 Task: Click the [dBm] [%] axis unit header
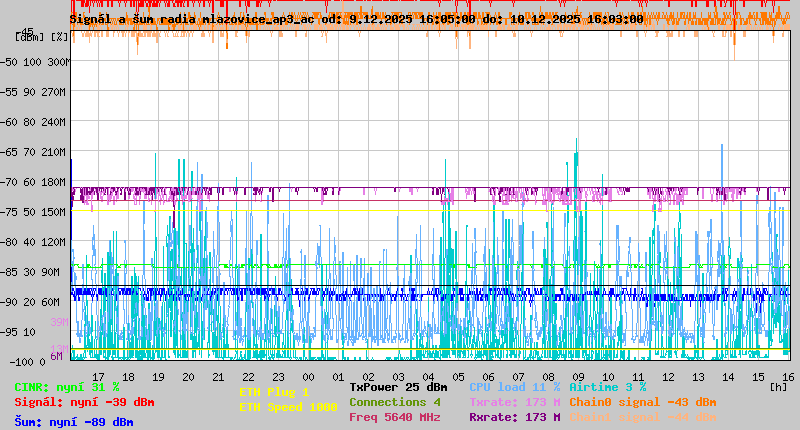[42, 37]
